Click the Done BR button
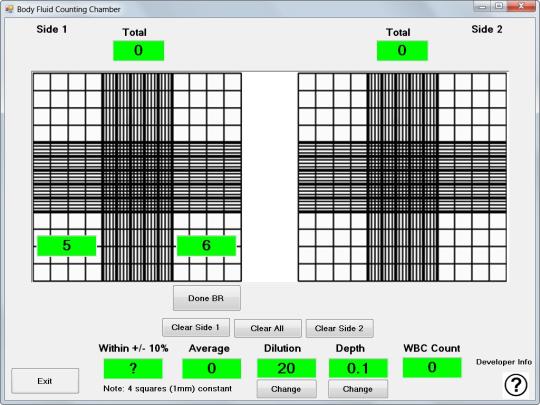540x405 pixels. tap(207, 298)
